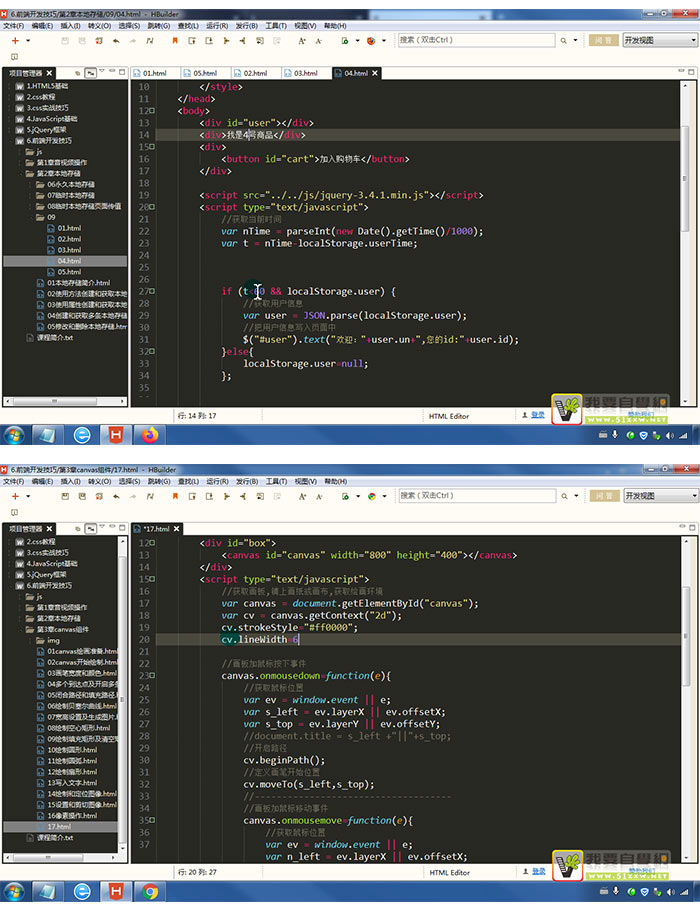
Task: Click volume tray icon under bottom window
Action: (x=669, y=891)
